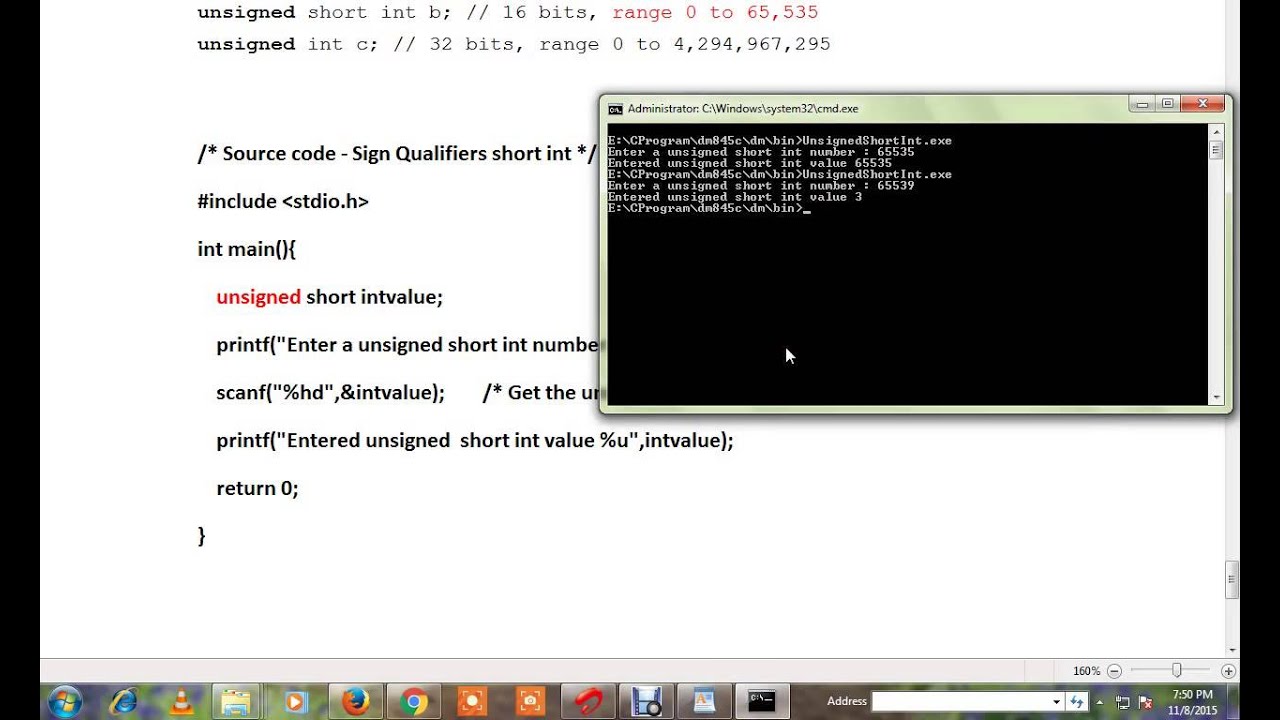Click the cmd title 'Administrator: C:\Windows\system32\cmd.exe'
This screenshot has width=1280, height=720.
click(x=743, y=108)
